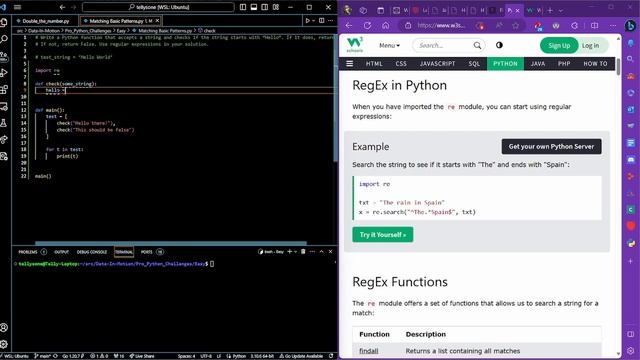640x360 pixels.
Task: Open editor More Actions ellipsis
Action: 331,20
